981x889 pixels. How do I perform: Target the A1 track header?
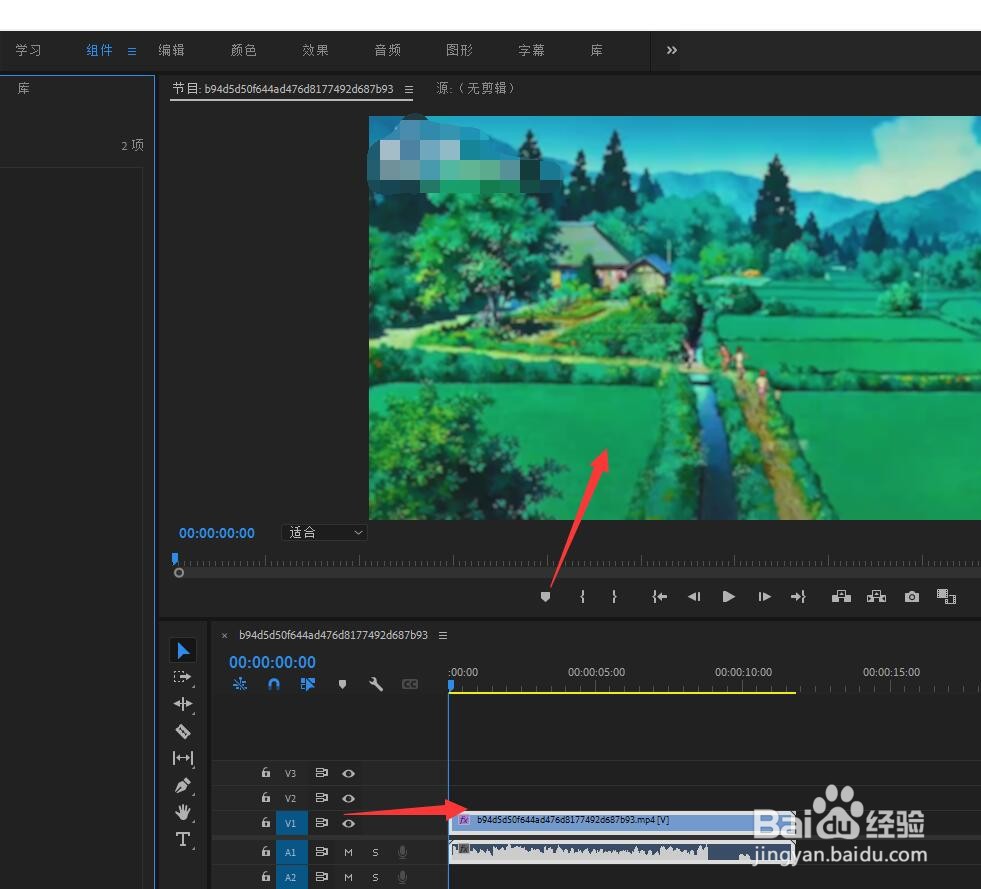coord(291,852)
